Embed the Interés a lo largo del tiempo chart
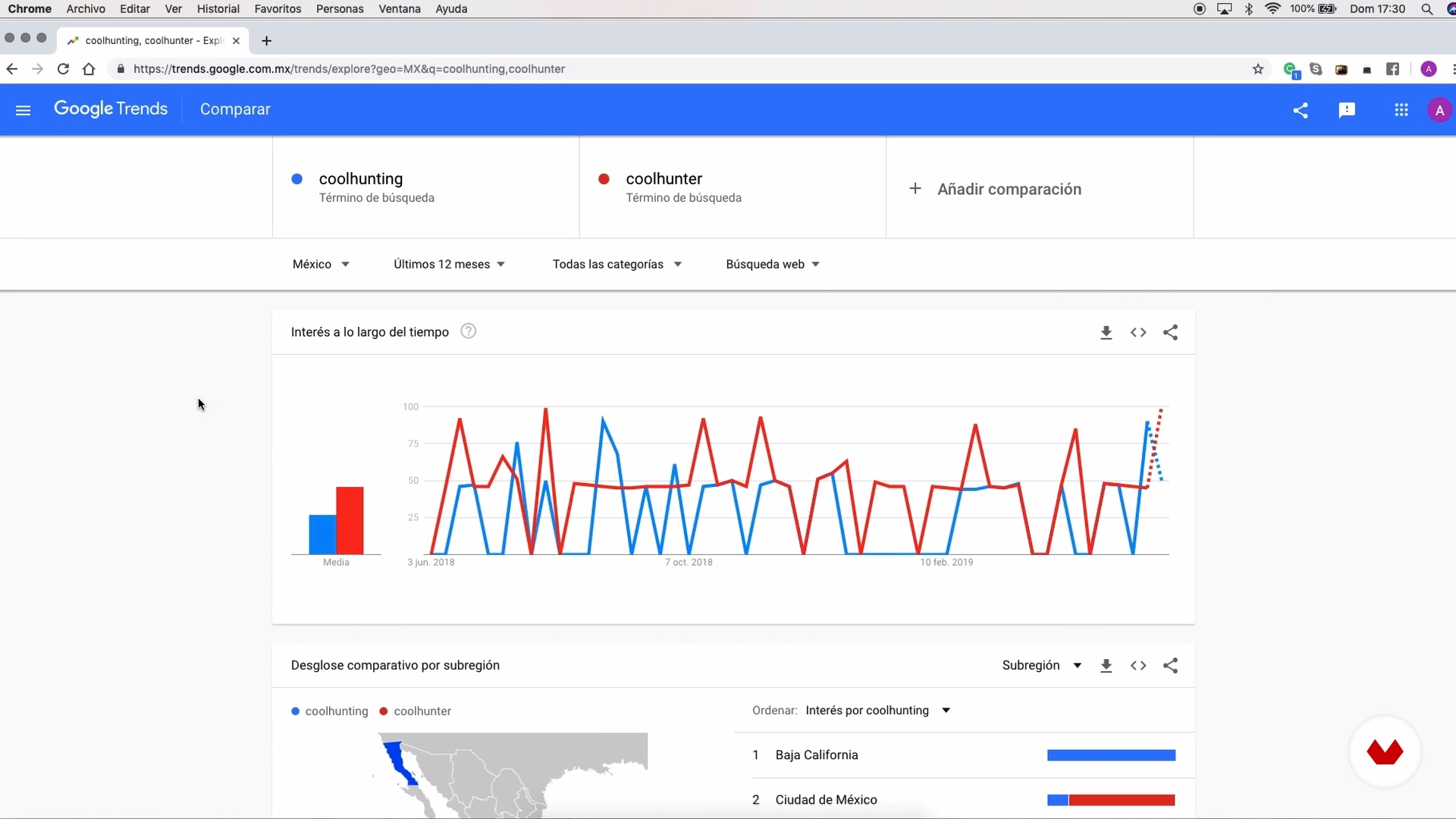This screenshot has width=1456, height=819. [1138, 332]
